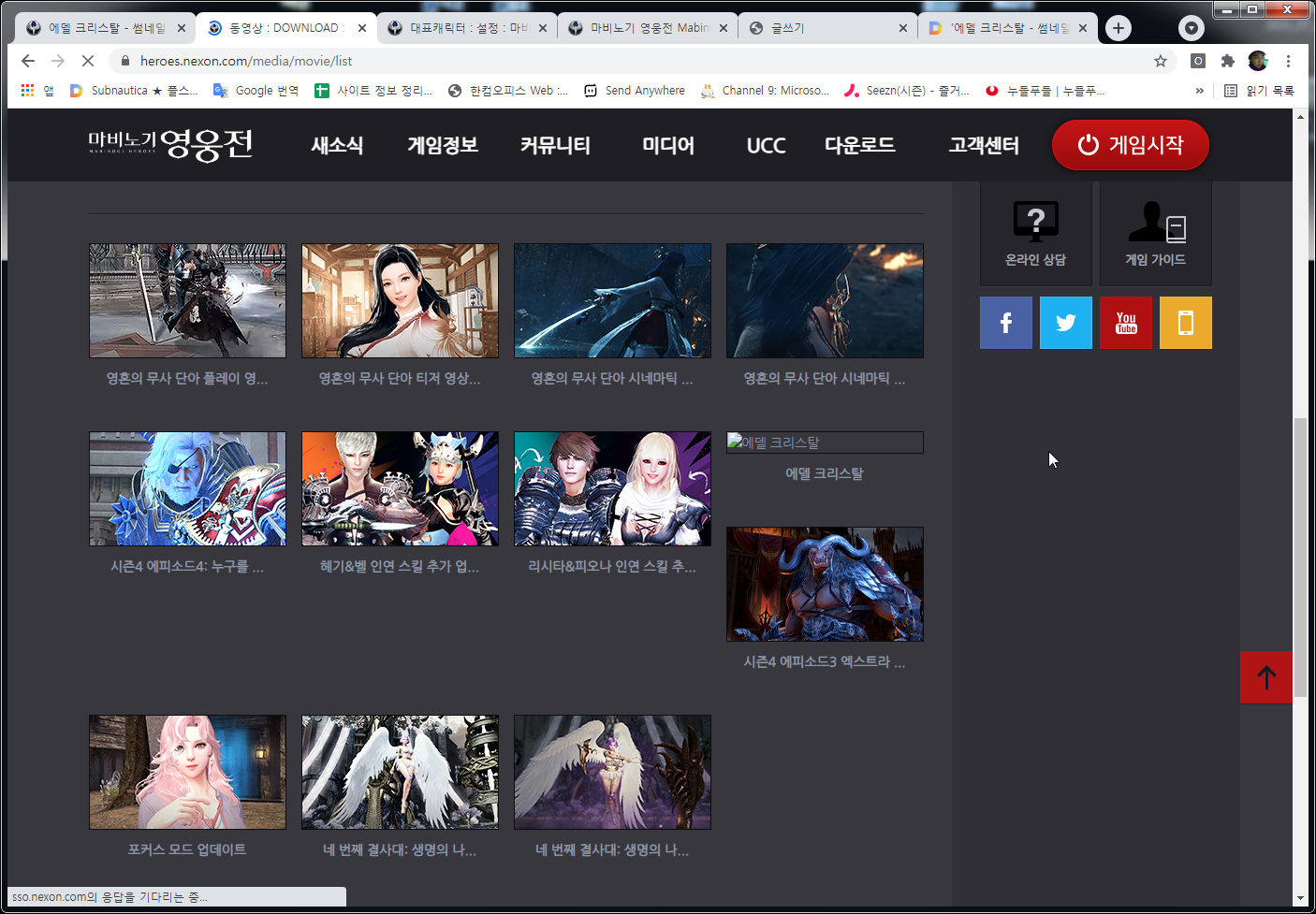Go back with browser back arrow
The width and height of the screenshot is (1316, 914).
[x=28, y=61]
